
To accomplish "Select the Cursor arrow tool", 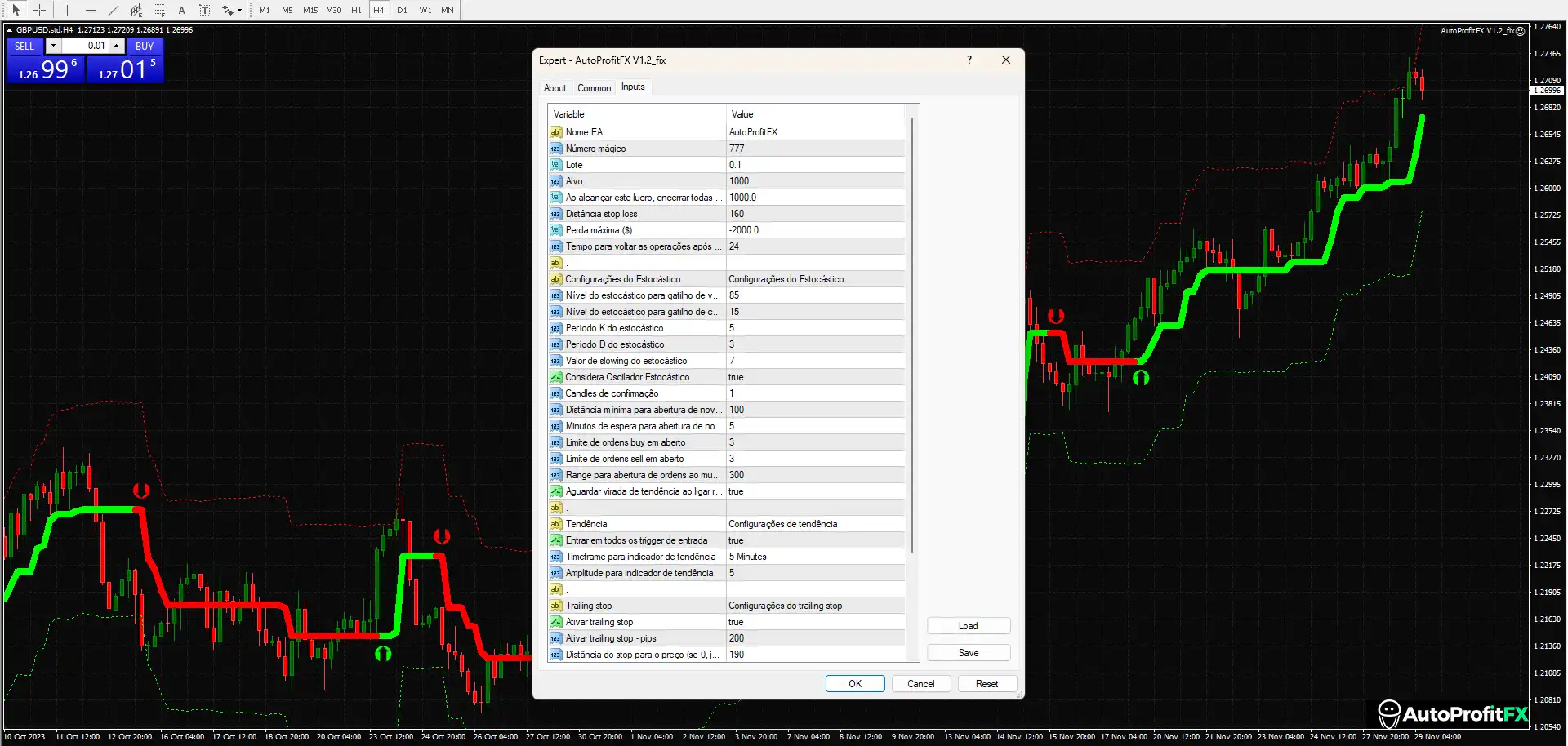I will pos(16,10).
